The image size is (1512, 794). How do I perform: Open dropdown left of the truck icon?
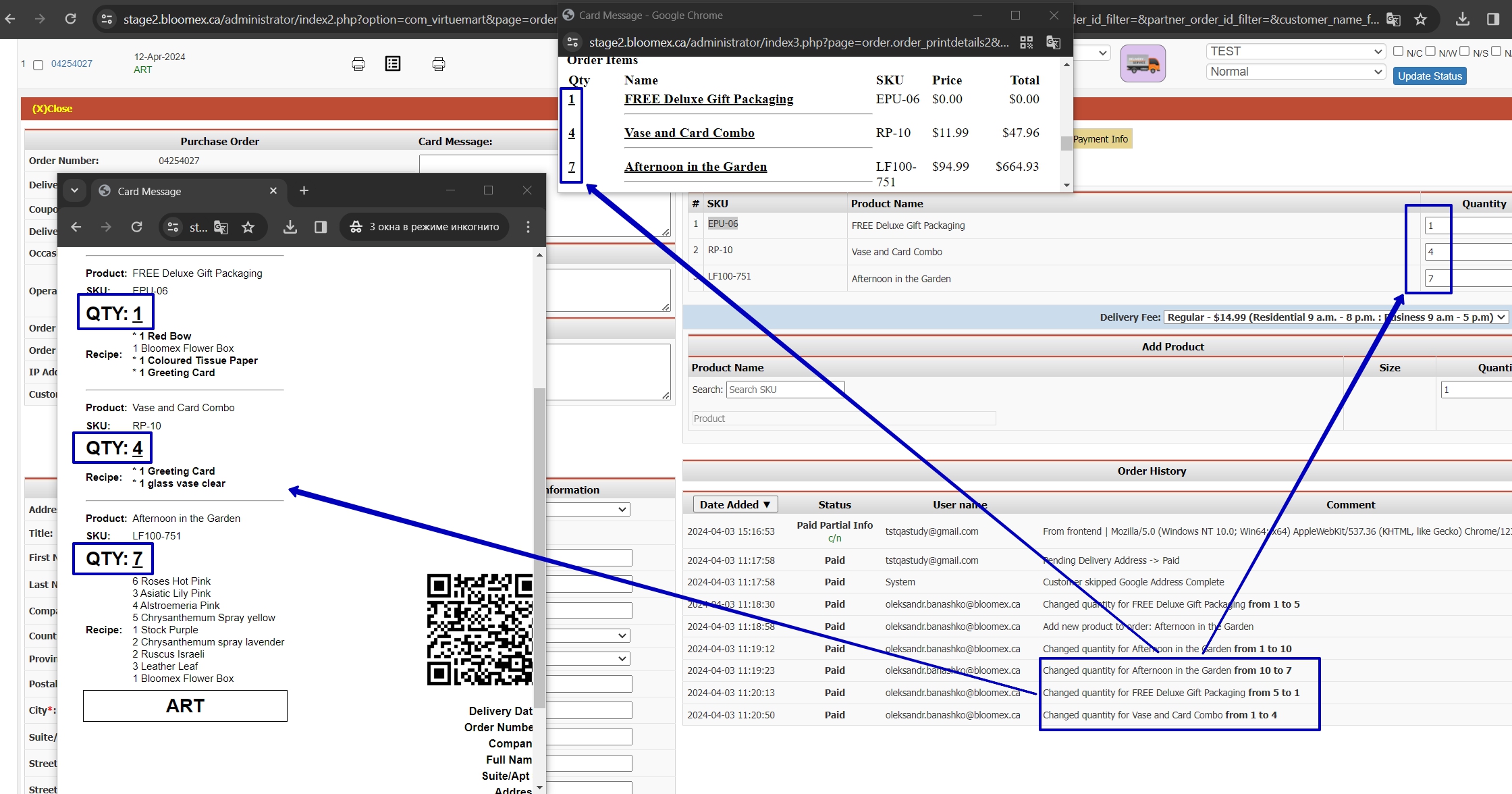[x=1092, y=53]
